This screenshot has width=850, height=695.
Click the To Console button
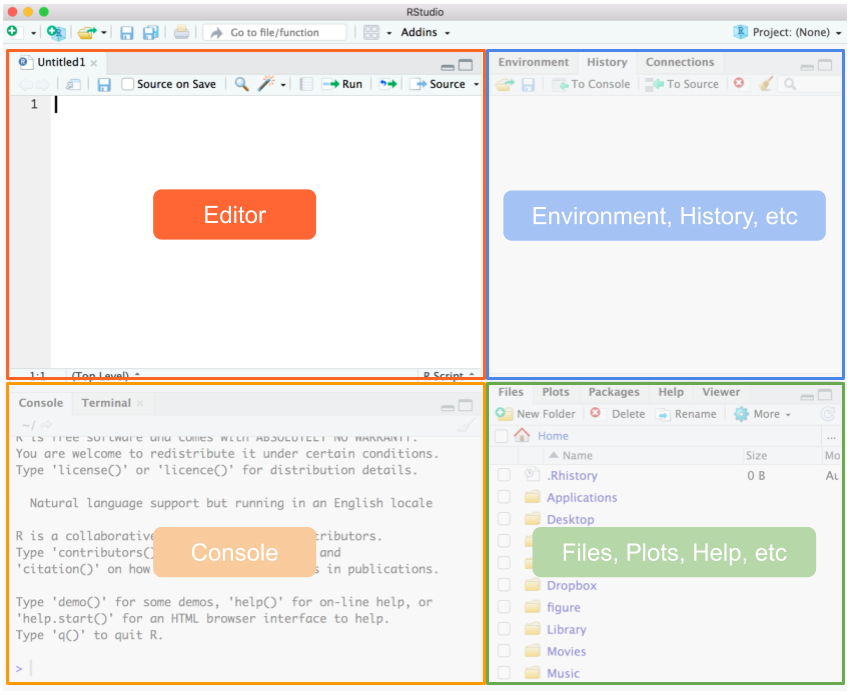tap(591, 85)
